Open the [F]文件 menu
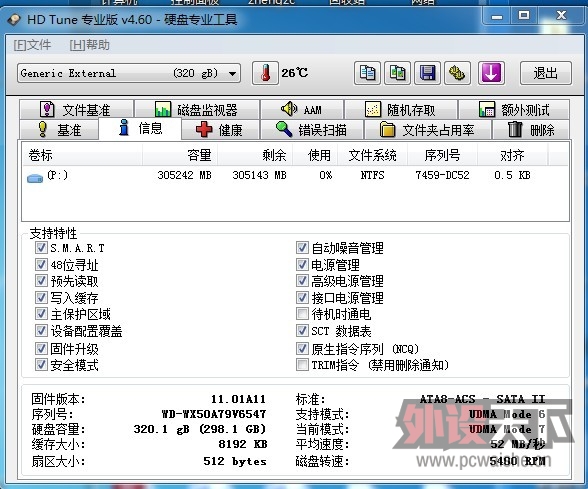Screen dimensions: 588x489 32,45
